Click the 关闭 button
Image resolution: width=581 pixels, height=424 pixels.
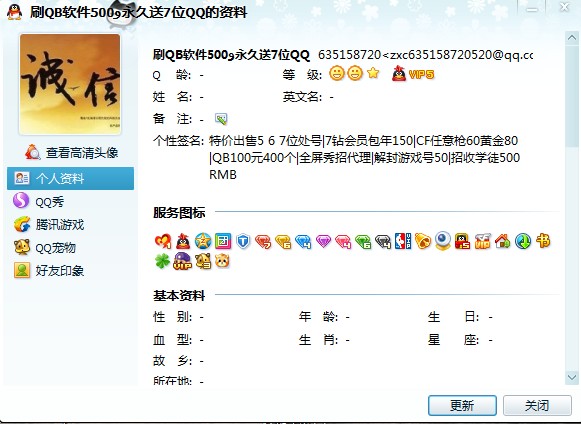[x=537, y=405]
